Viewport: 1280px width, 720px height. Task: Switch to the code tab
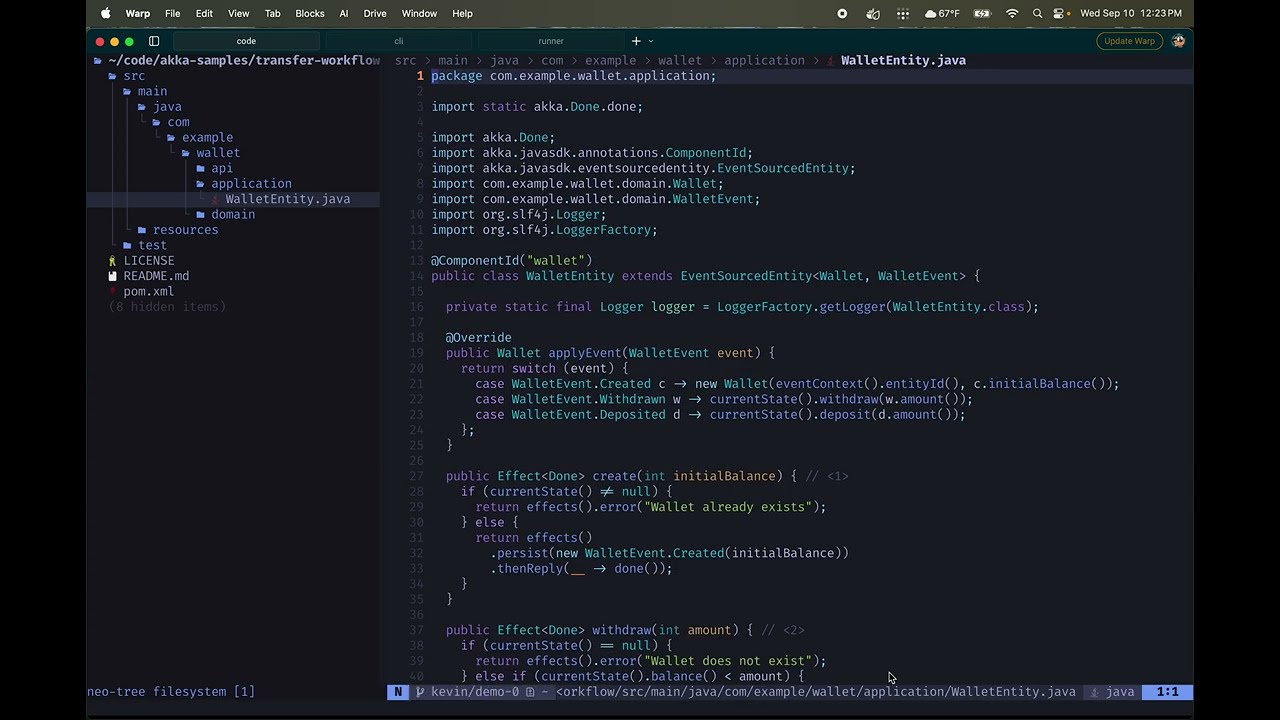coord(246,41)
